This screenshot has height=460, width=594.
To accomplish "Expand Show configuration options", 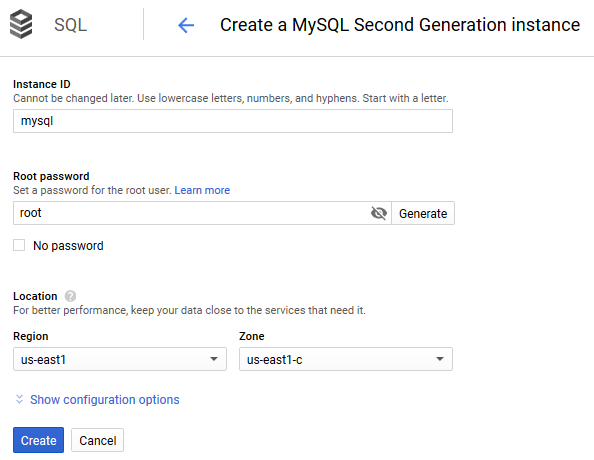I will coord(105,400).
